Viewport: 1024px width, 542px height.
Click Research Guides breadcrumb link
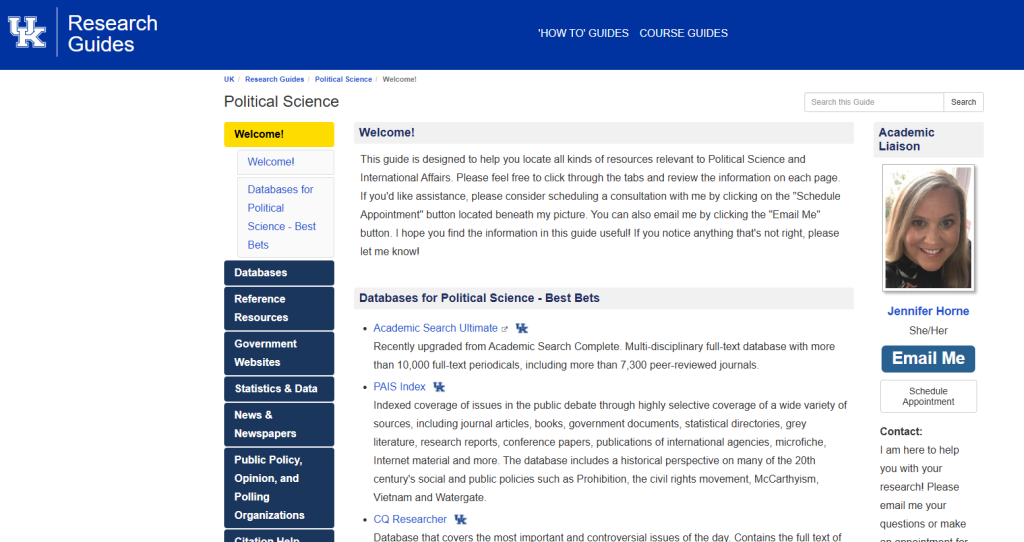(274, 79)
